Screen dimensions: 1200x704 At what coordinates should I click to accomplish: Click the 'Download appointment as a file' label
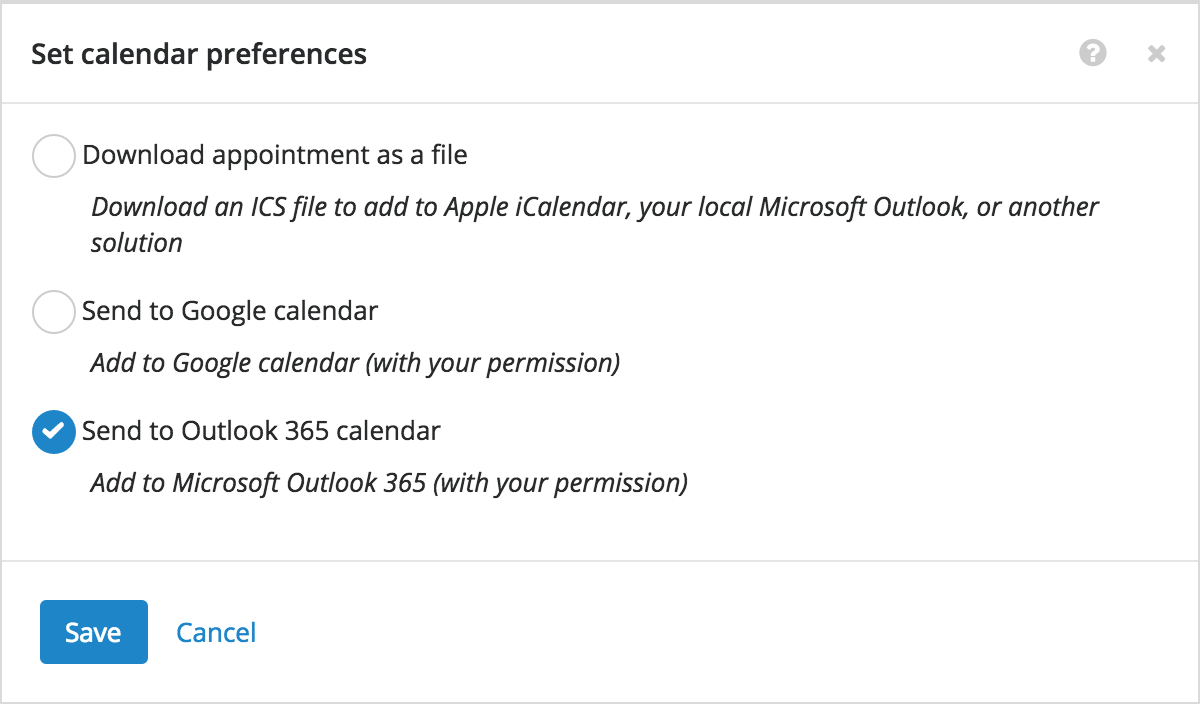(275, 155)
